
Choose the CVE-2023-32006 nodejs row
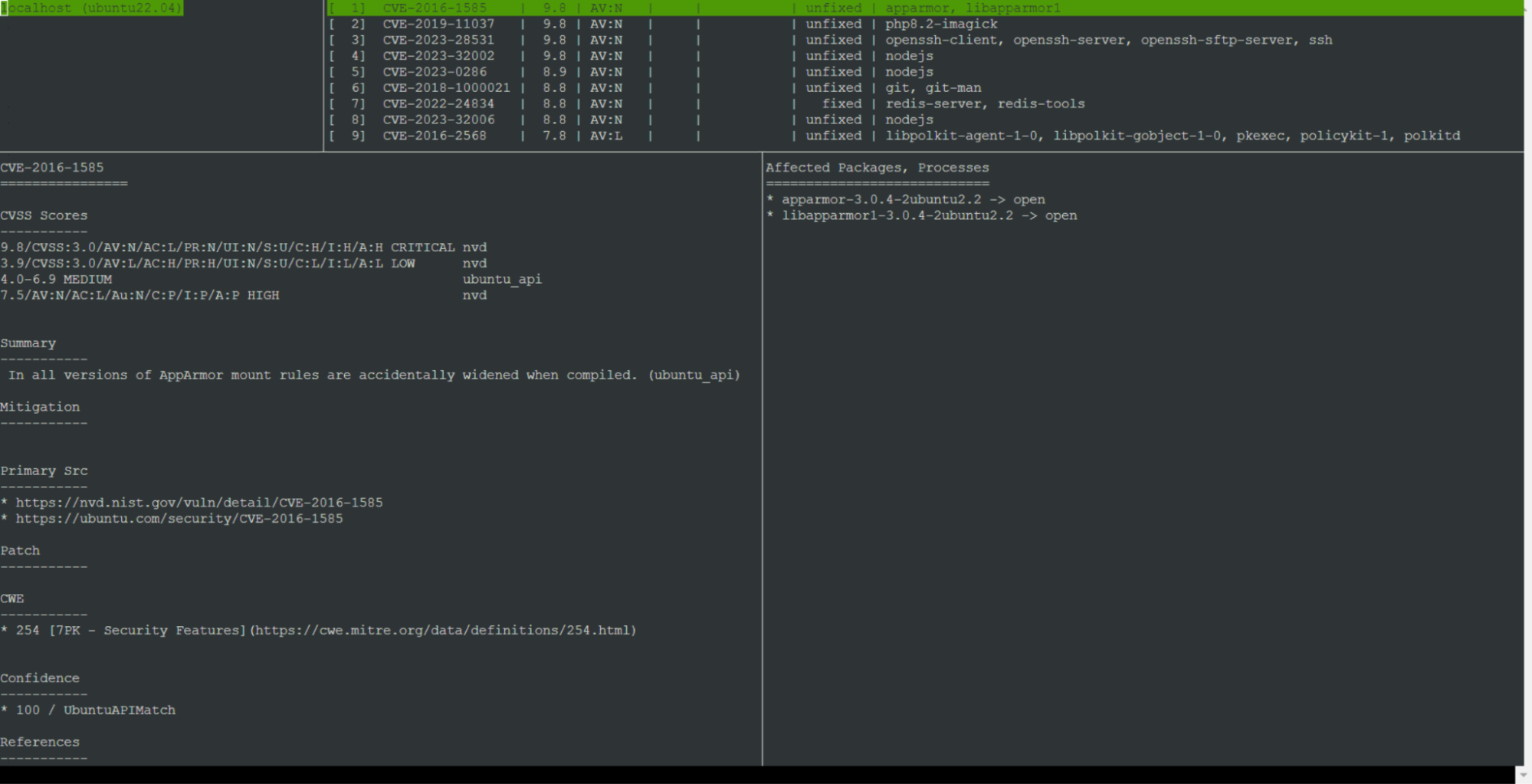pos(438,120)
